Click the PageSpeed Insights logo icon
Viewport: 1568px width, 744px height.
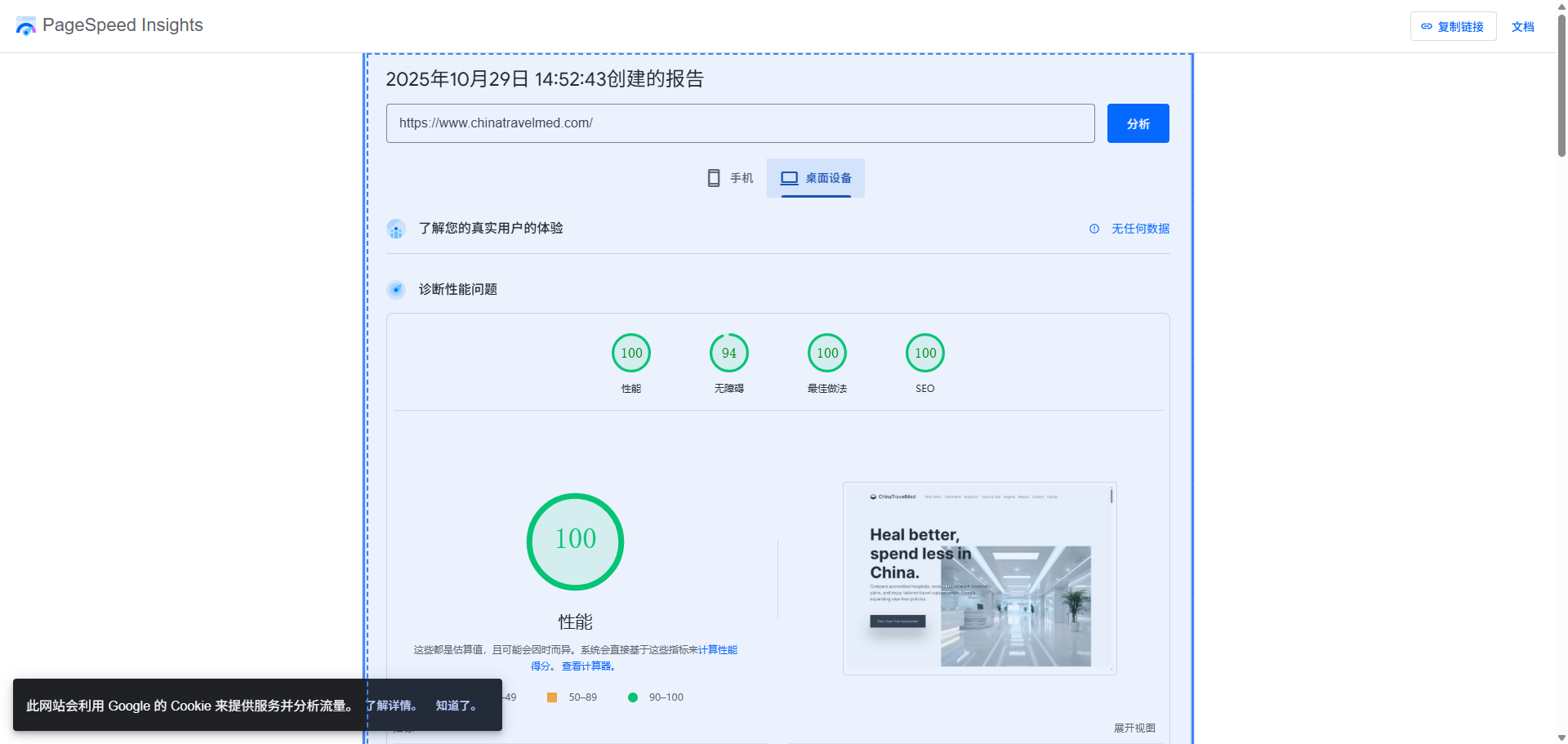26,26
